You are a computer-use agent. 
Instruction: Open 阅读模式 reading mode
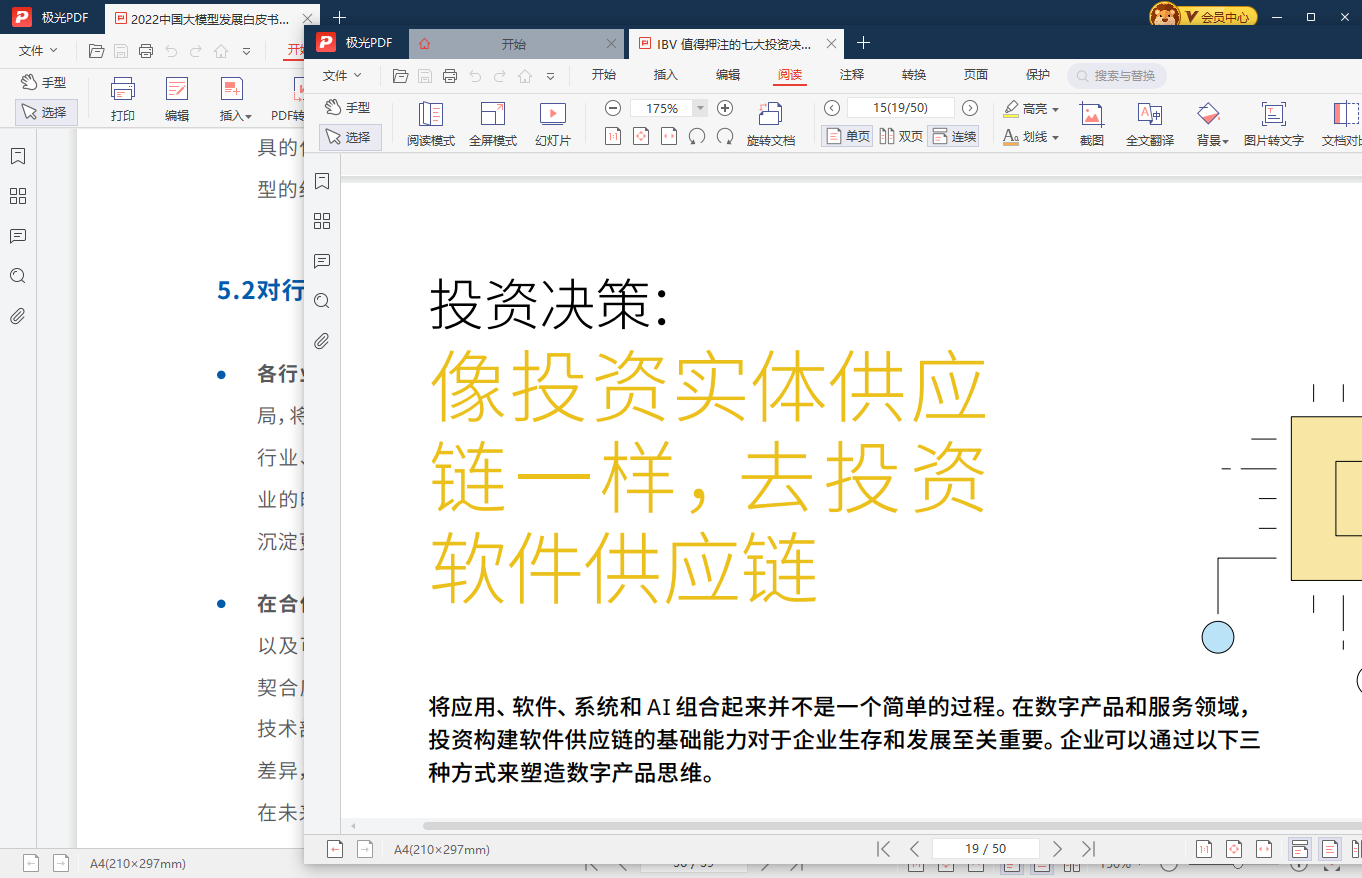tap(431, 122)
